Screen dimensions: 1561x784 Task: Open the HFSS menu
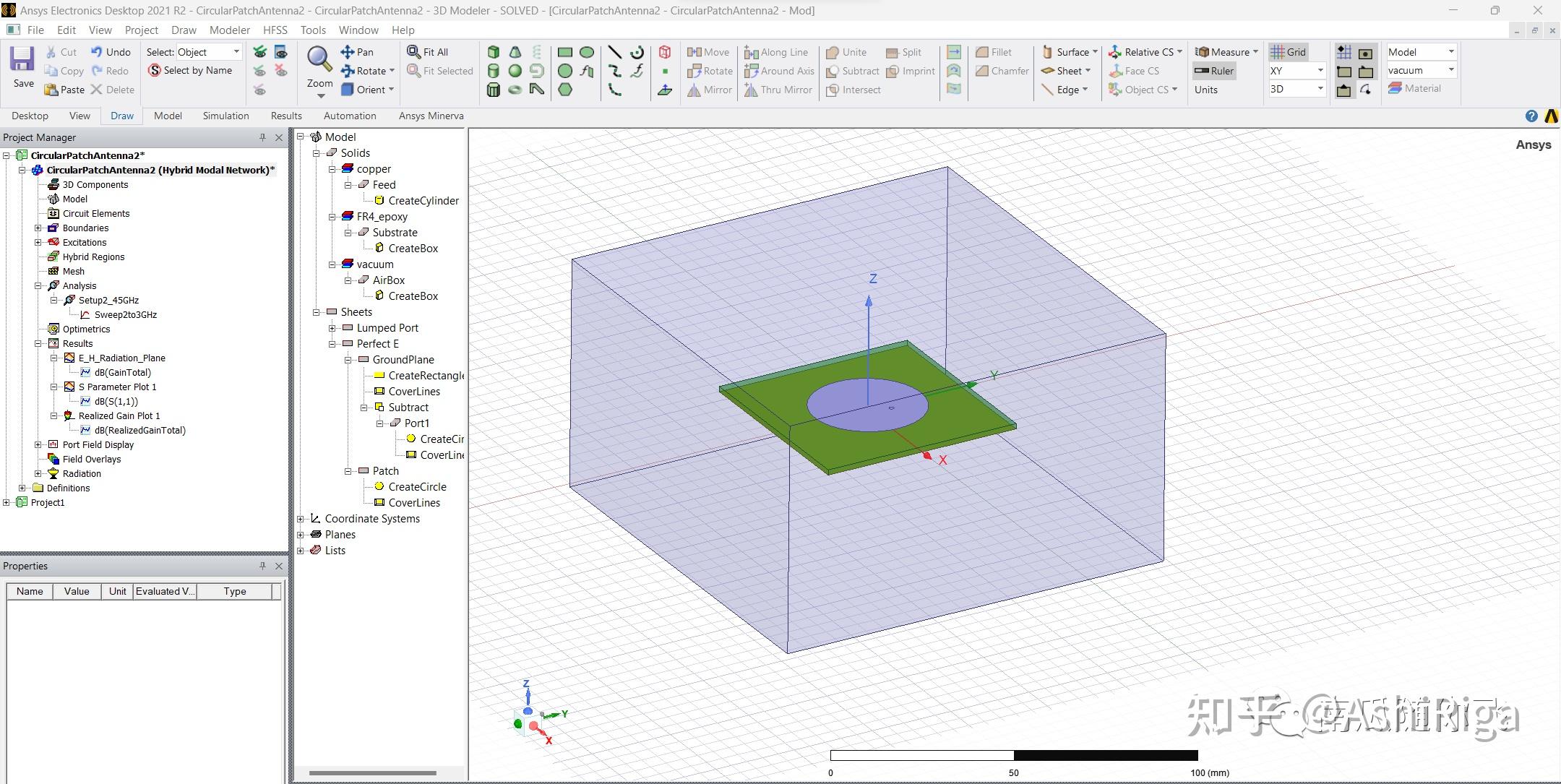(275, 30)
